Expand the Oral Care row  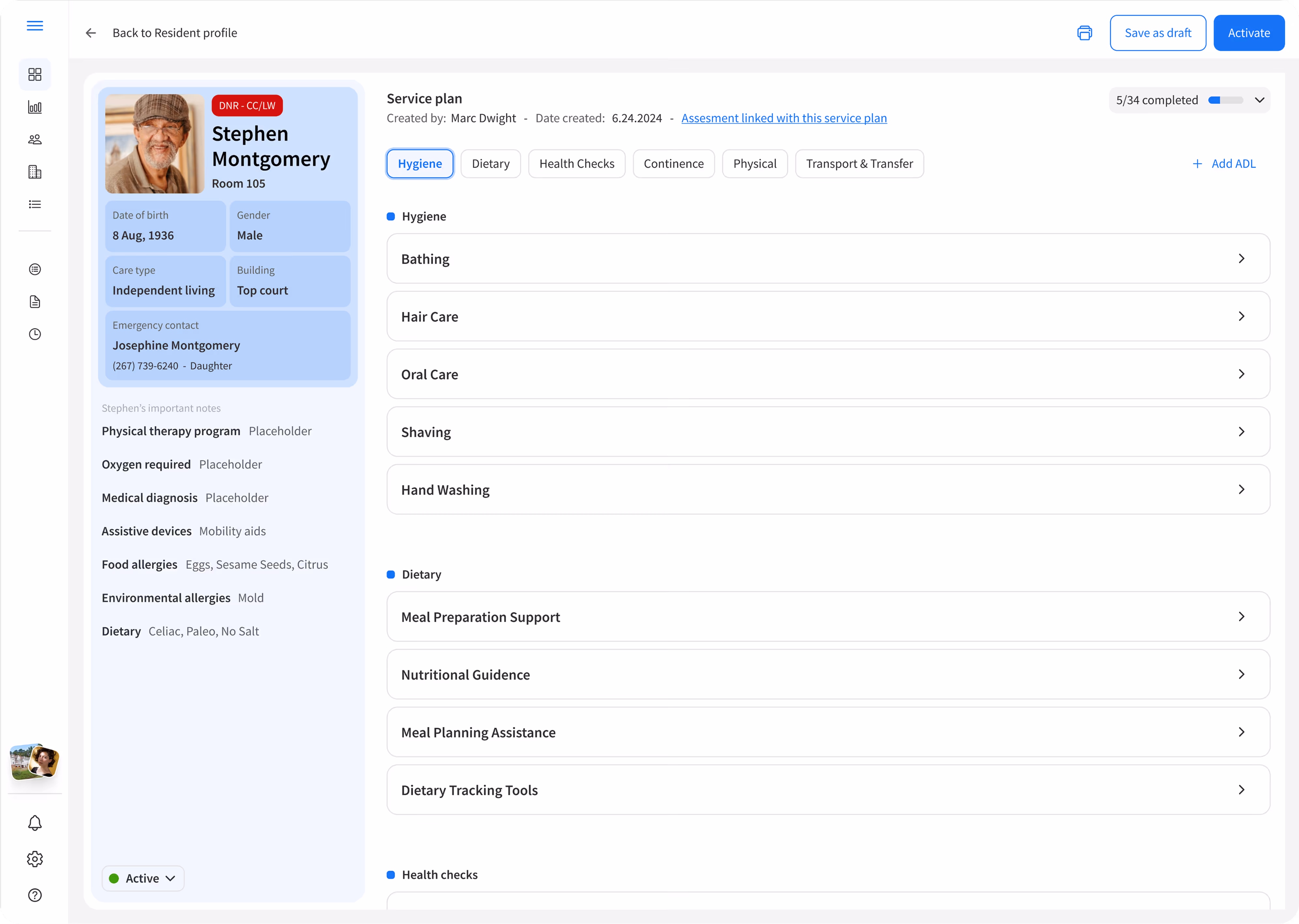828,374
